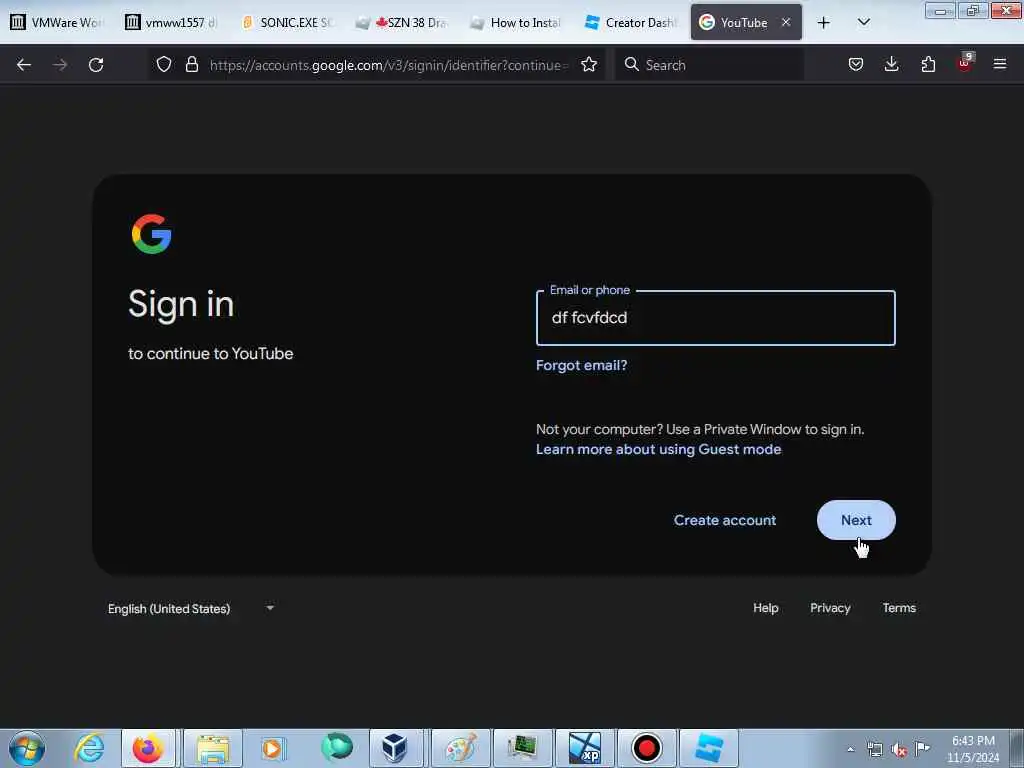Launch Internet Explorer from the taskbar
Image resolution: width=1024 pixels, height=768 pixels.
point(89,748)
